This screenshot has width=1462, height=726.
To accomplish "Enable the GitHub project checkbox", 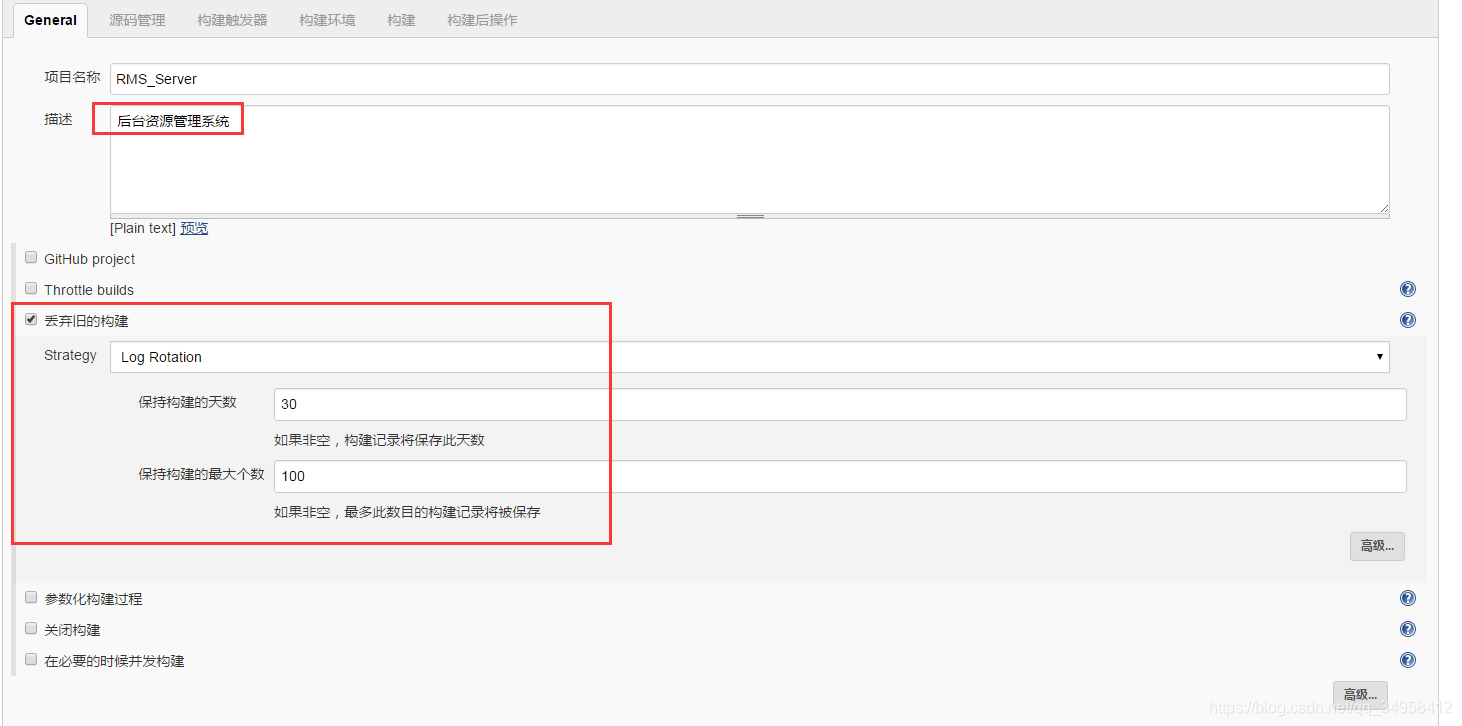I will click(x=31, y=258).
